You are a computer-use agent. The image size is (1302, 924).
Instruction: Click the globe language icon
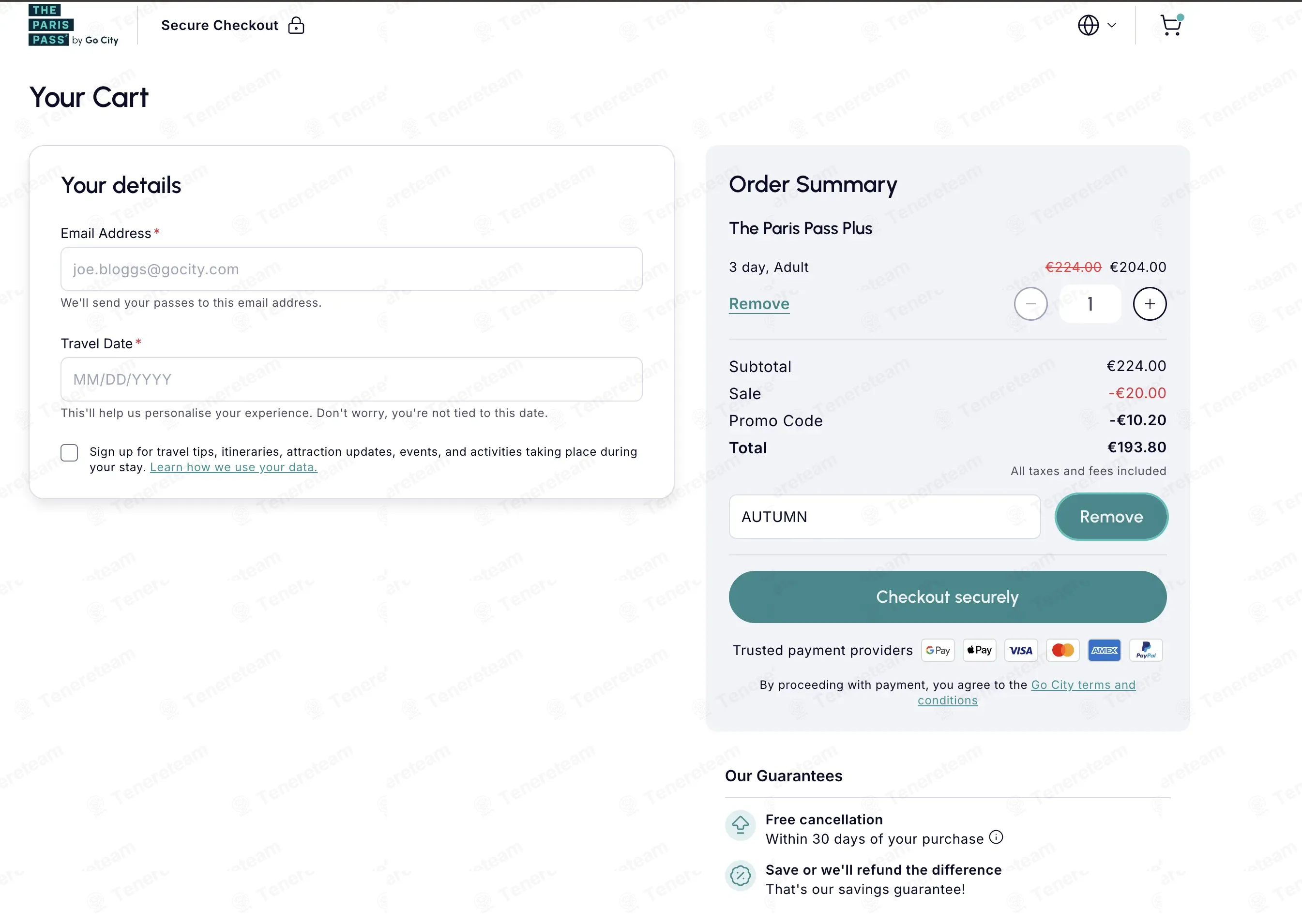(1088, 26)
